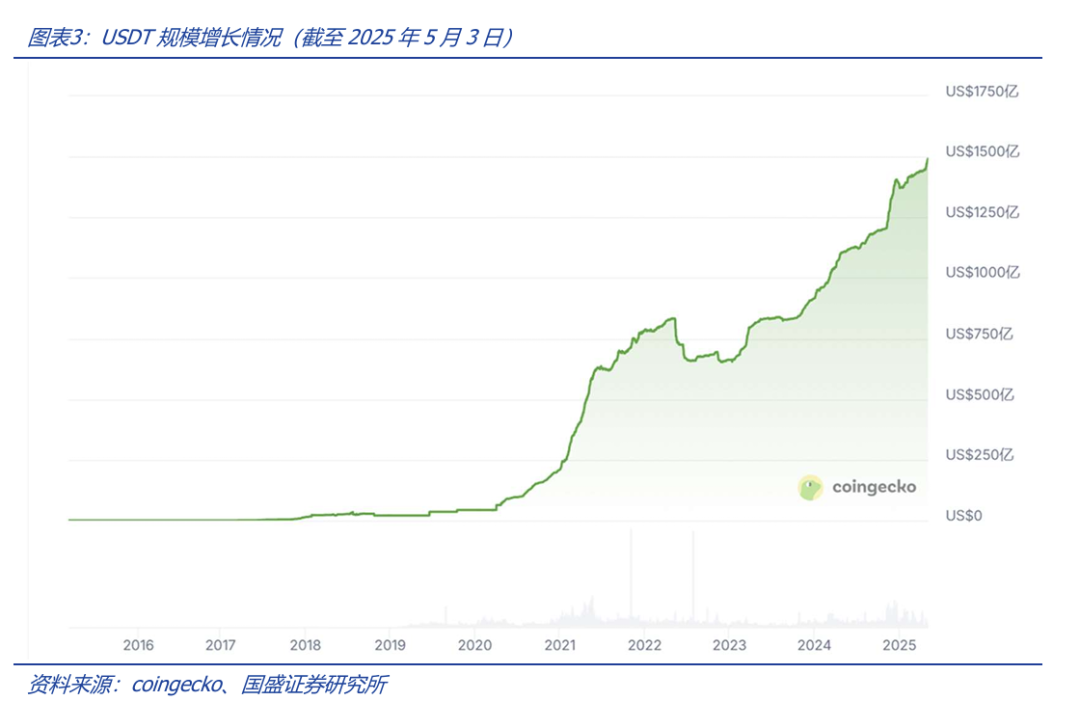Viewport: 1080px width, 701px height.
Task: Select the US$1750亿 y-axis label
Action: click(x=982, y=92)
